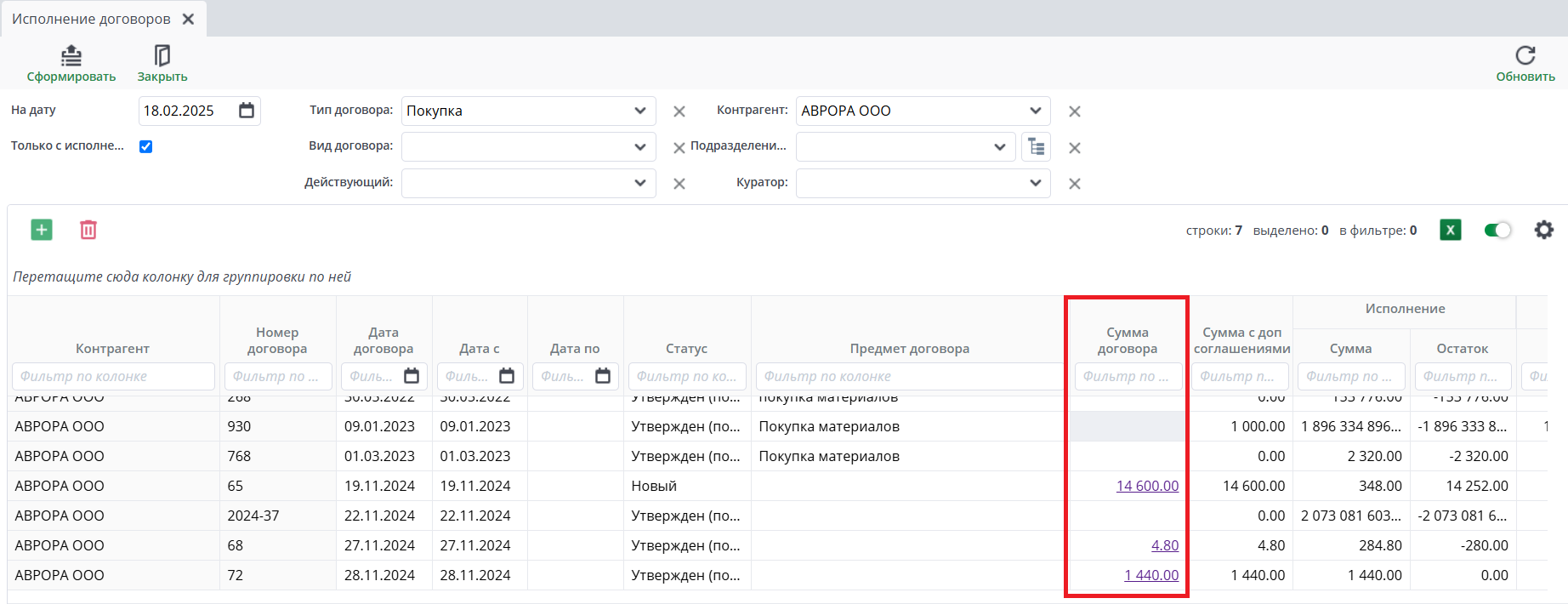Toggle the green switch near Excel icon

click(x=1497, y=230)
